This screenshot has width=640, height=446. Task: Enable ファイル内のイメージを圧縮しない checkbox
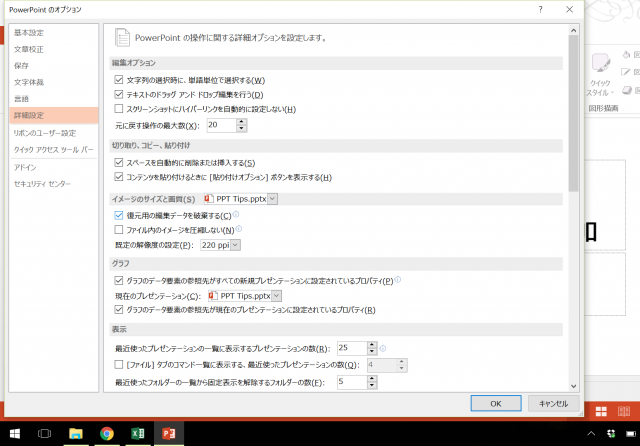click(120, 229)
